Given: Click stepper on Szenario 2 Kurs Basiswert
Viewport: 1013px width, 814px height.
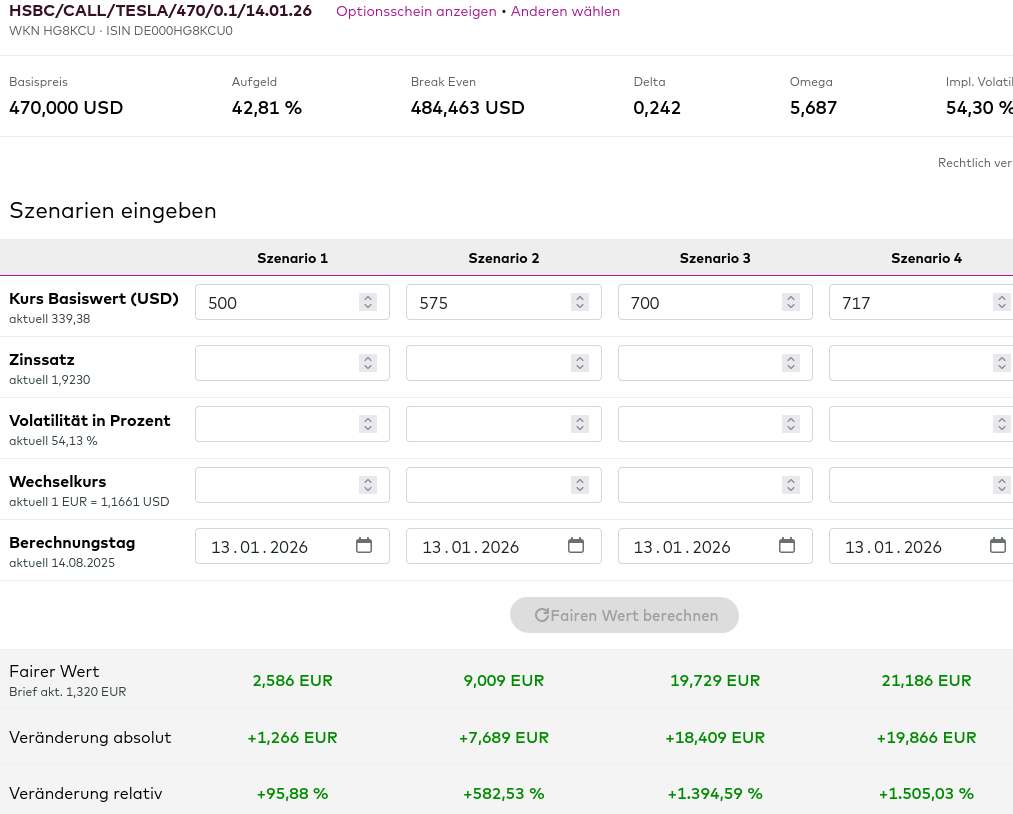Looking at the screenshot, I should pos(580,302).
